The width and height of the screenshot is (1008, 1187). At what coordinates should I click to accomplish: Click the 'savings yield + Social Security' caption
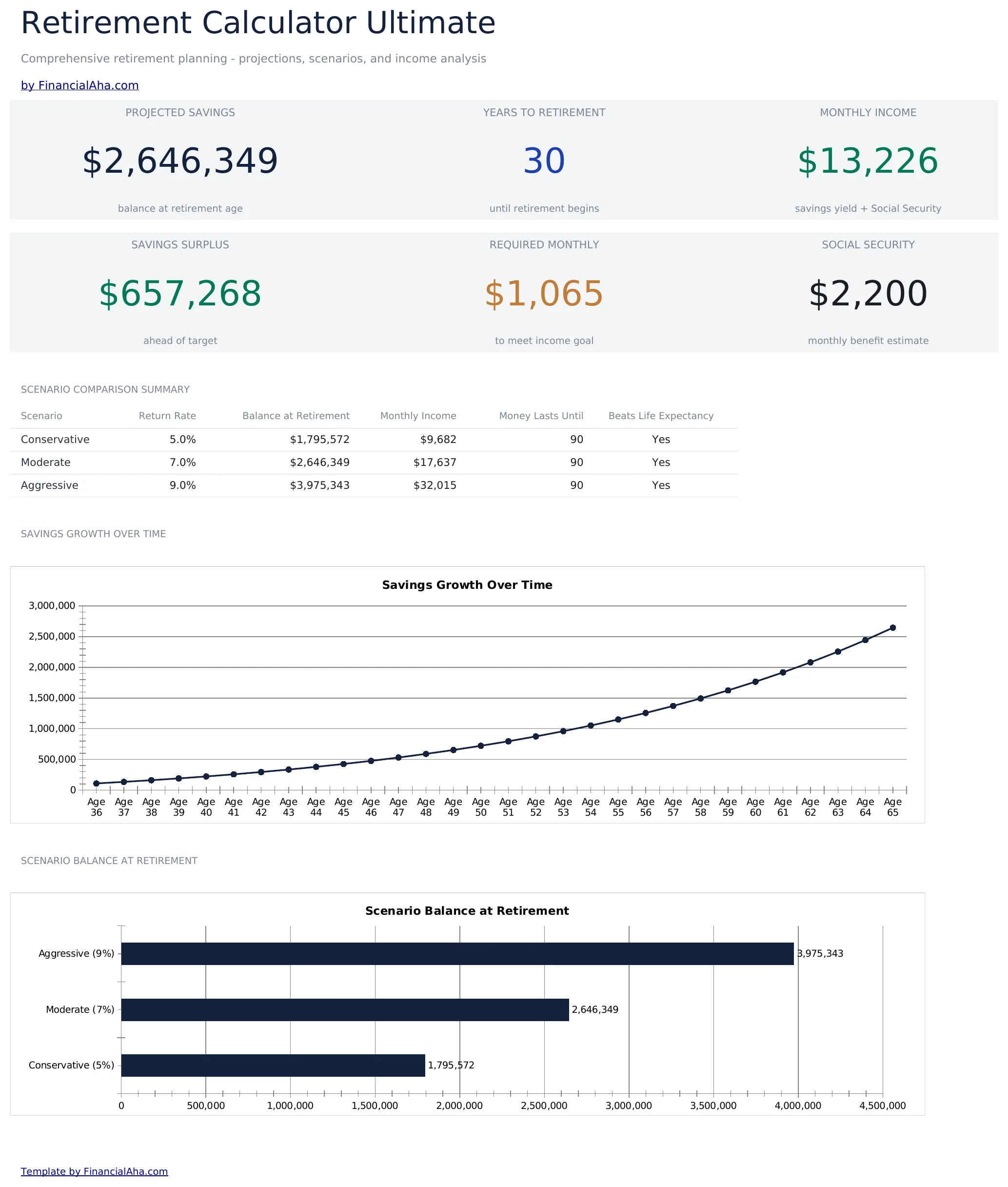(x=868, y=208)
